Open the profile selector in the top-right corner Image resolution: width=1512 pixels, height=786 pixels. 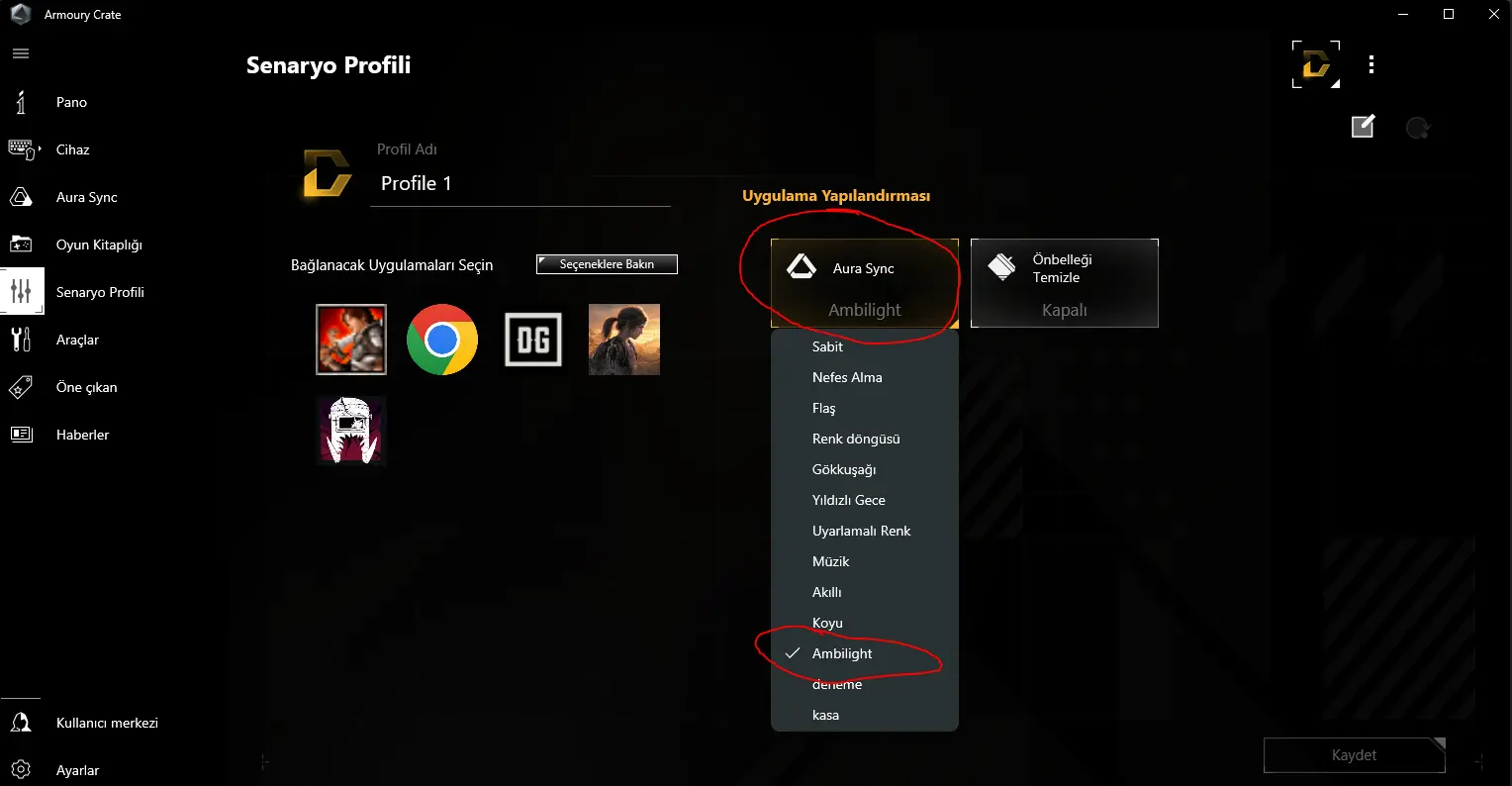click(x=1316, y=64)
